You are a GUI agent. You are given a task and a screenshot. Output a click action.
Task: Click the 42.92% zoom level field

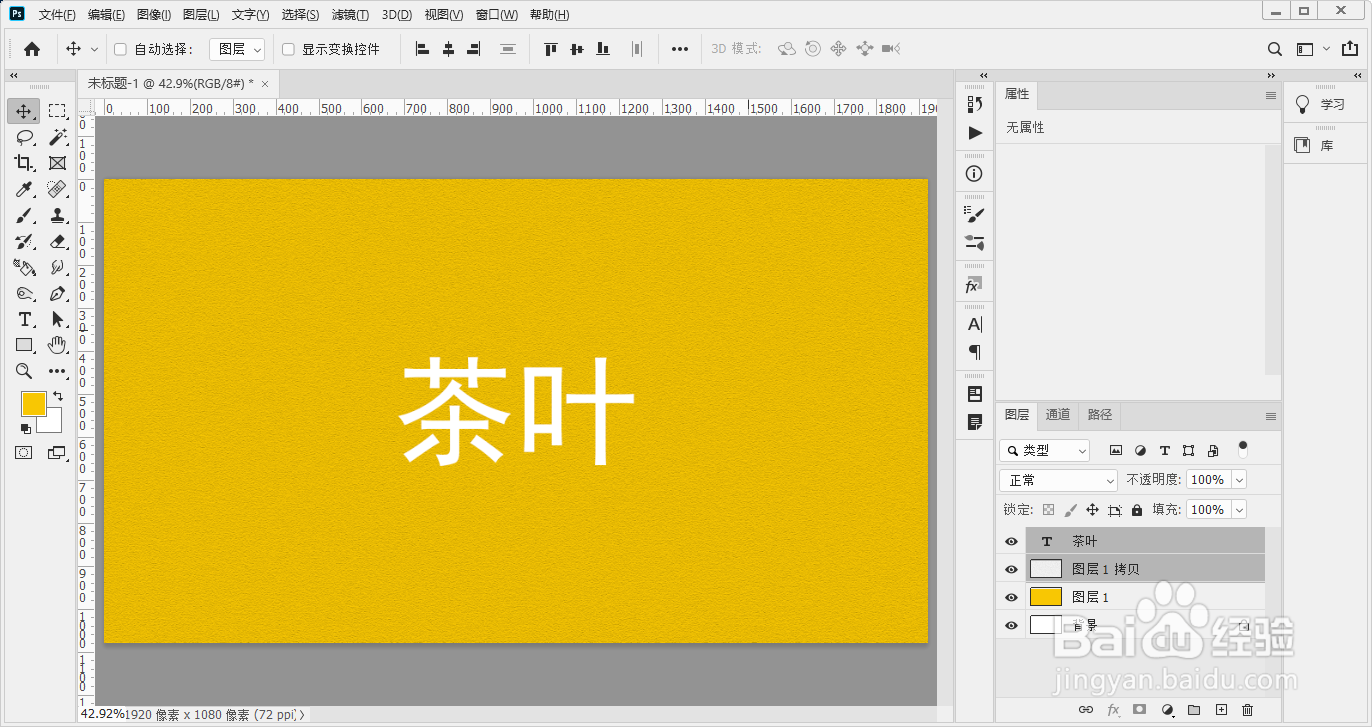tap(102, 714)
